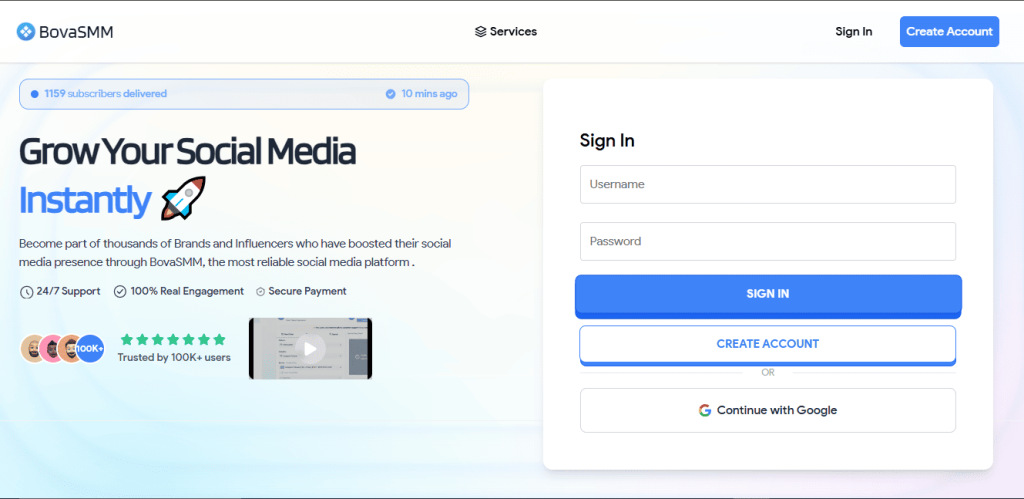Screen dimensions: 1024x499
Task: Click the verified check beside 10 mins ago
Action: pos(391,94)
